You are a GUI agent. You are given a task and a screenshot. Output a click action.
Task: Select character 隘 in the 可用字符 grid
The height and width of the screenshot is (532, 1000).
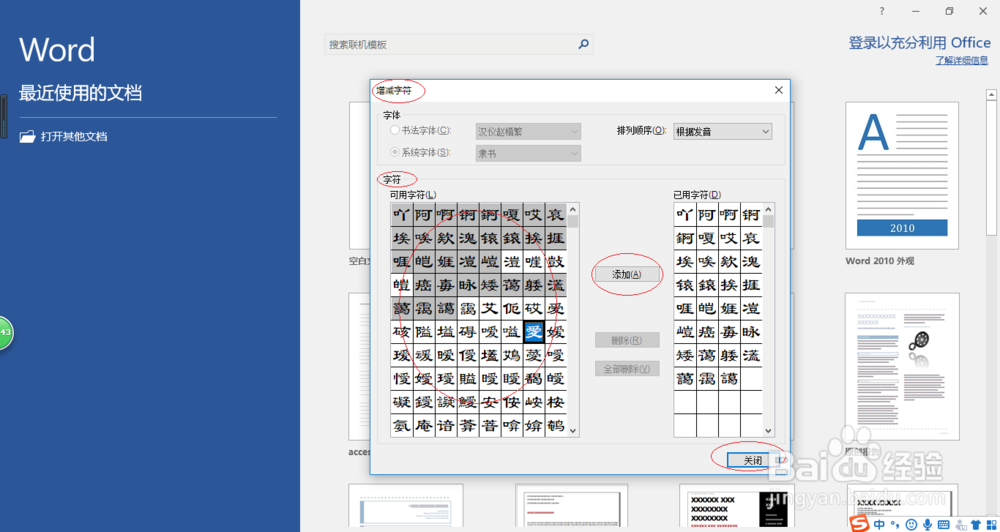click(423, 332)
